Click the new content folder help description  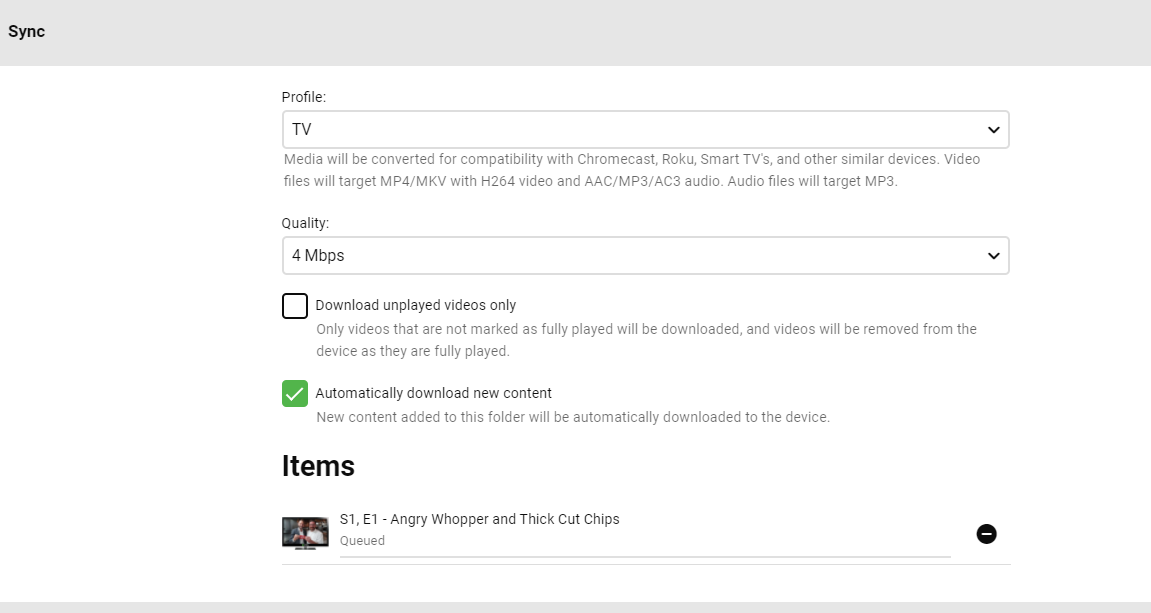573,417
